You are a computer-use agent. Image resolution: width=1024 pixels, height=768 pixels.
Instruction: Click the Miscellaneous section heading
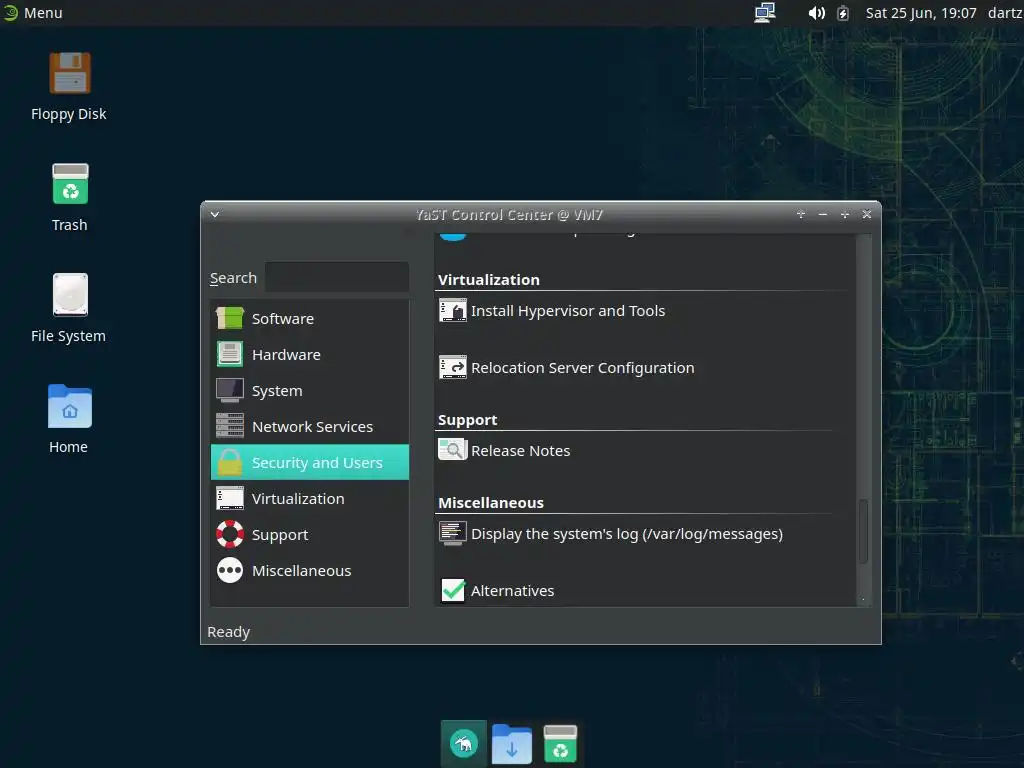[490, 503]
